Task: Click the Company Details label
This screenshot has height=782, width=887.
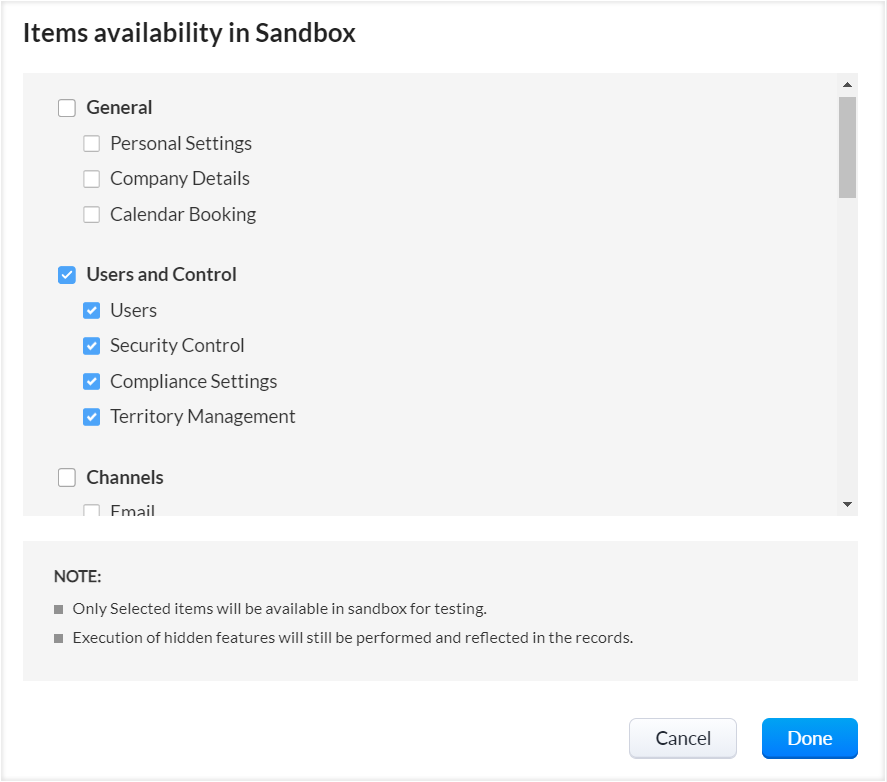Action: click(180, 179)
